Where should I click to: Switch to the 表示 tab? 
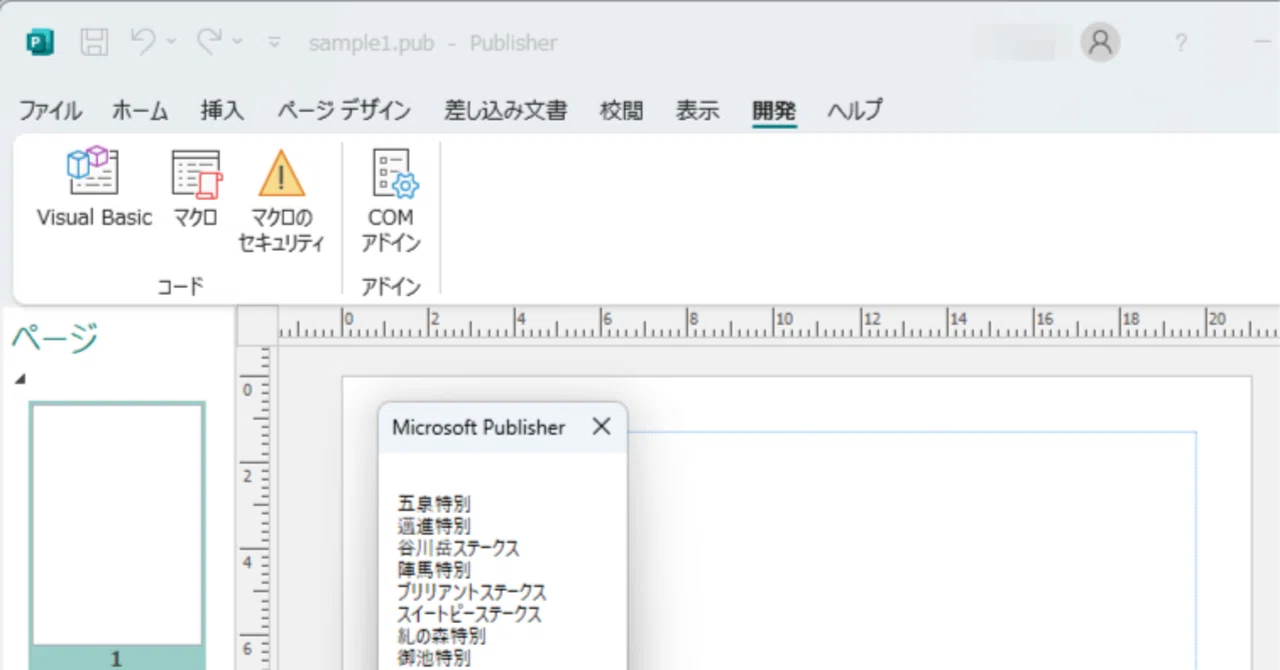[697, 111]
